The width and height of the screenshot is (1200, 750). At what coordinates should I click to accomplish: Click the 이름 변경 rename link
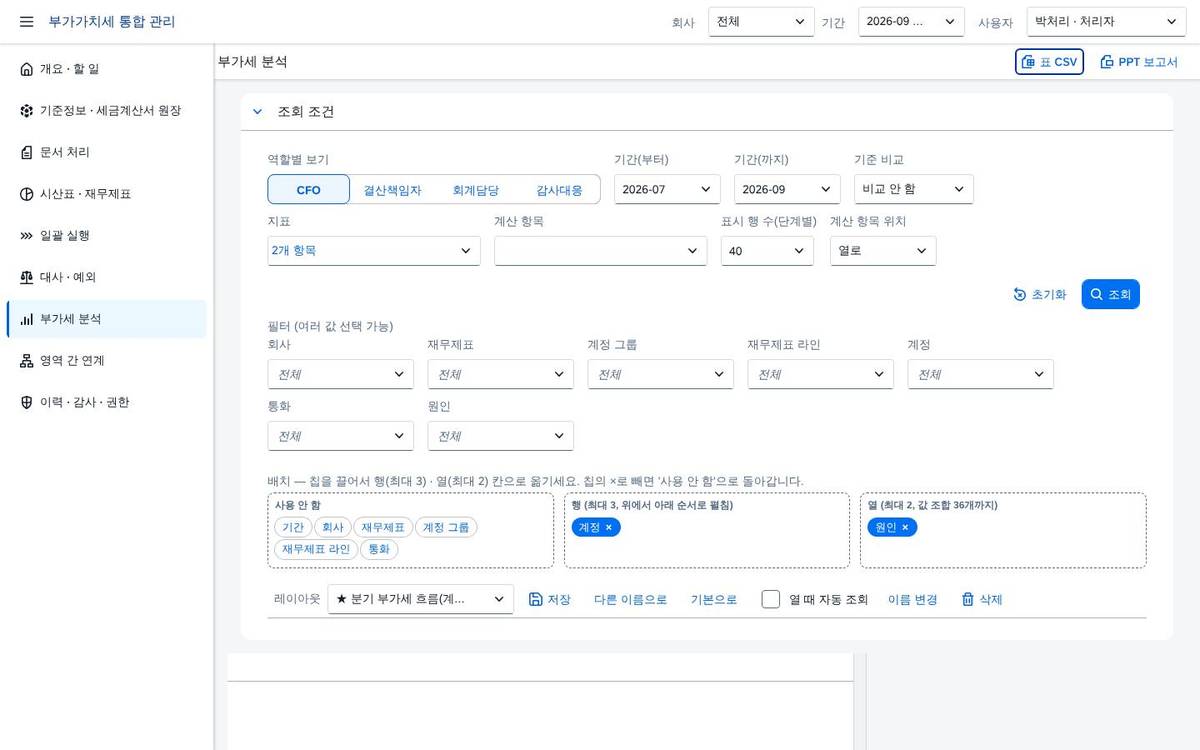pos(913,599)
